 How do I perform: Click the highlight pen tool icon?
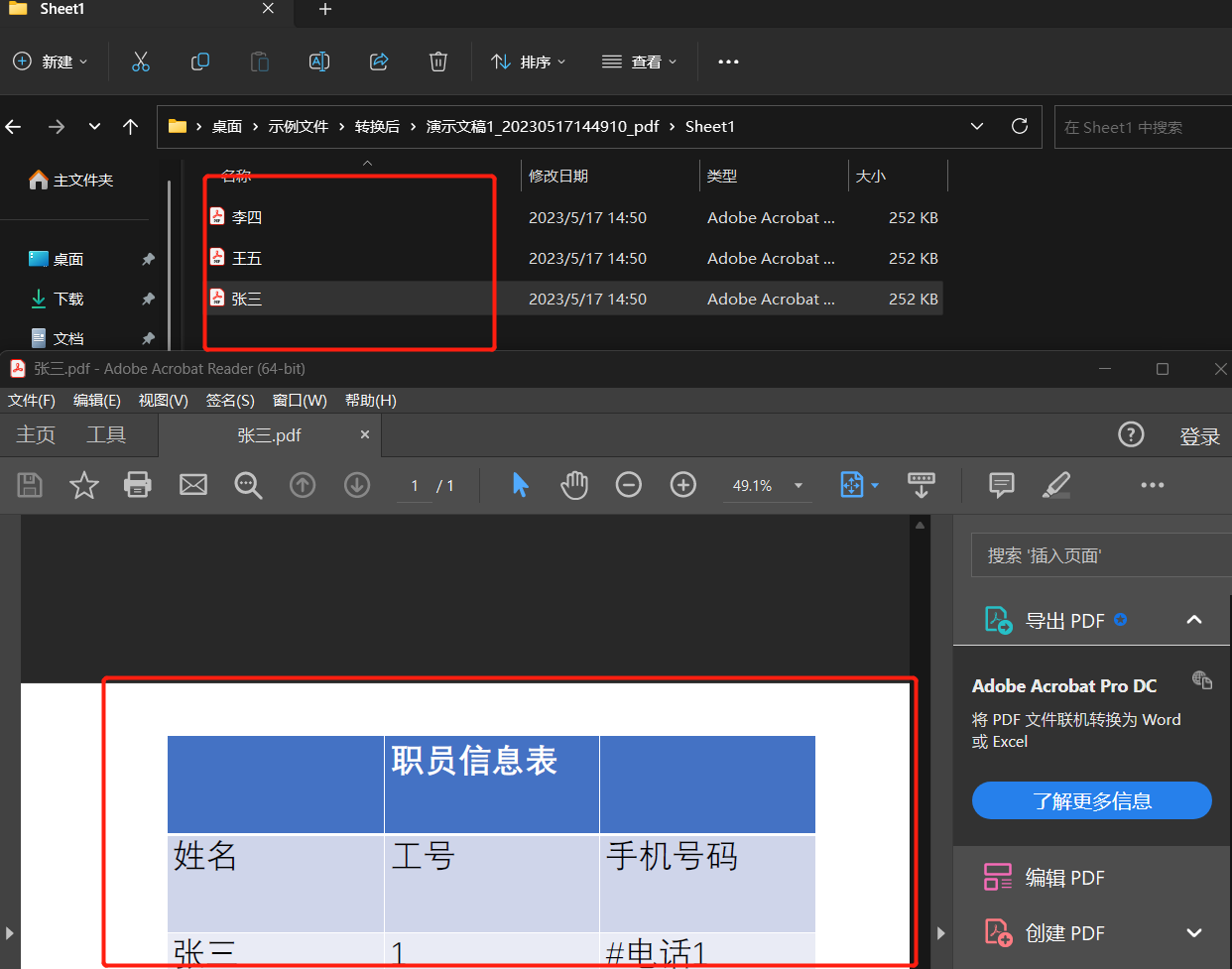1056,485
